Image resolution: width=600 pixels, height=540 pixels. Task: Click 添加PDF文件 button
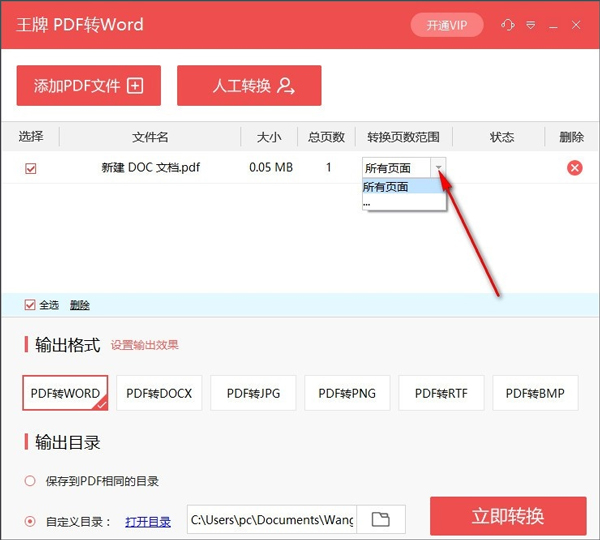pyautogui.click(x=89, y=85)
